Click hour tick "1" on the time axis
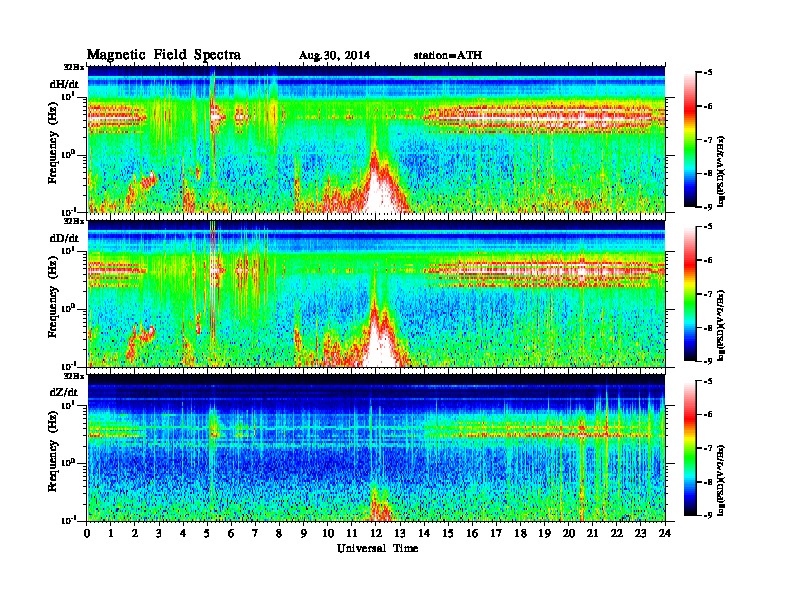The image size is (792, 612). coord(111,533)
